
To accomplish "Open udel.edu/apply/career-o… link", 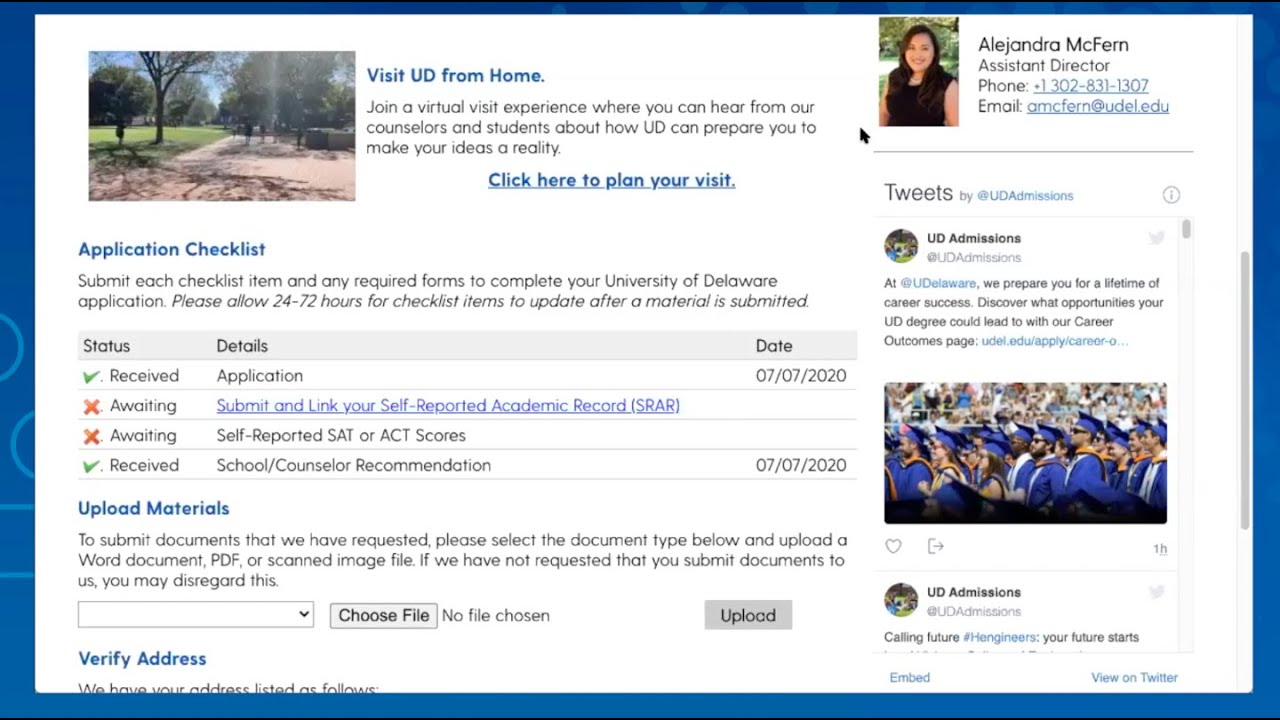I will pos(1055,341).
